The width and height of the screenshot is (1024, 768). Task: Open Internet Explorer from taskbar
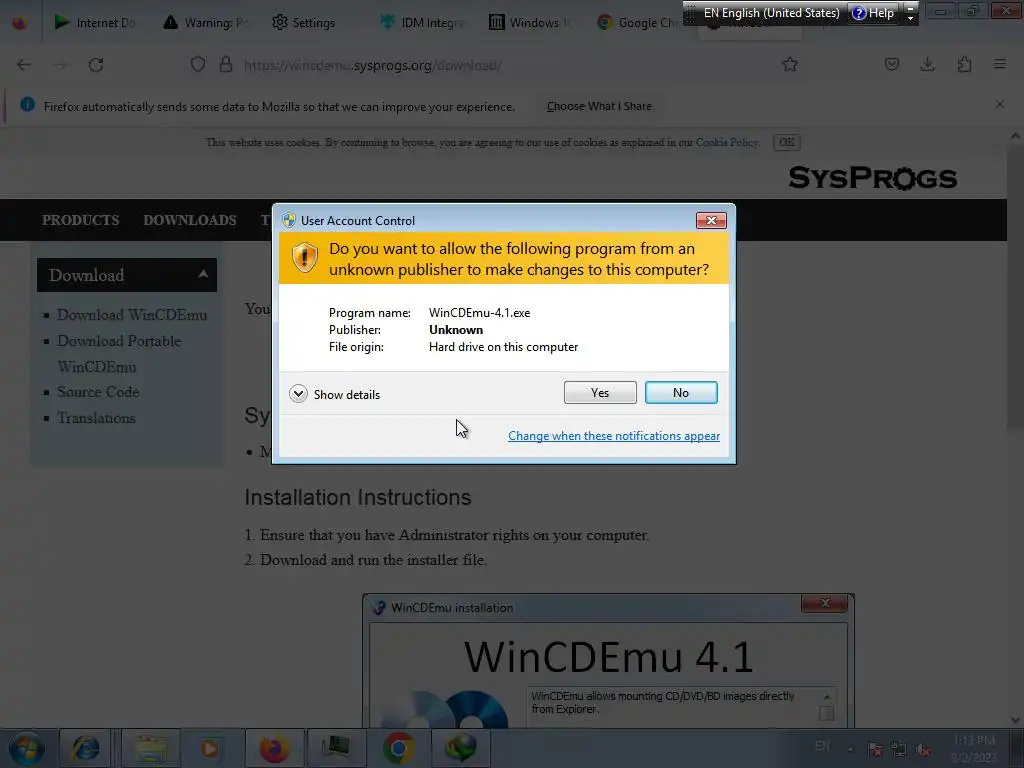pos(85,748)
